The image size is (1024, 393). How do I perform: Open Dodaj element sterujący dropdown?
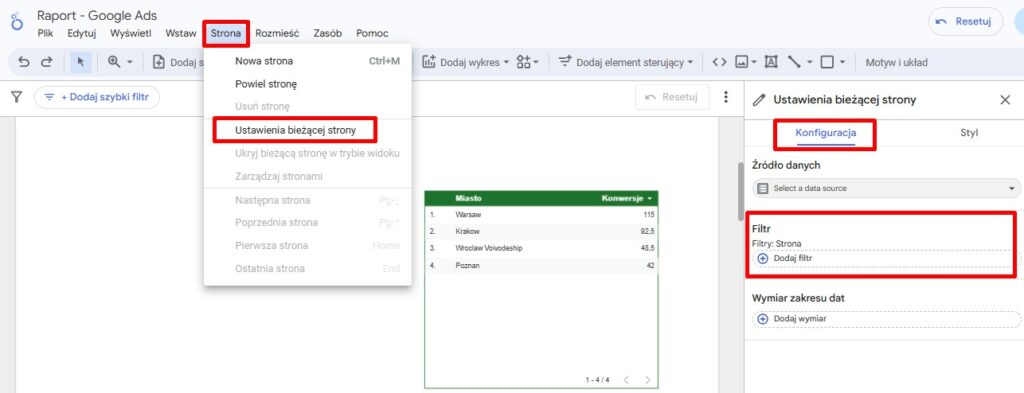[x=625, y=63]
